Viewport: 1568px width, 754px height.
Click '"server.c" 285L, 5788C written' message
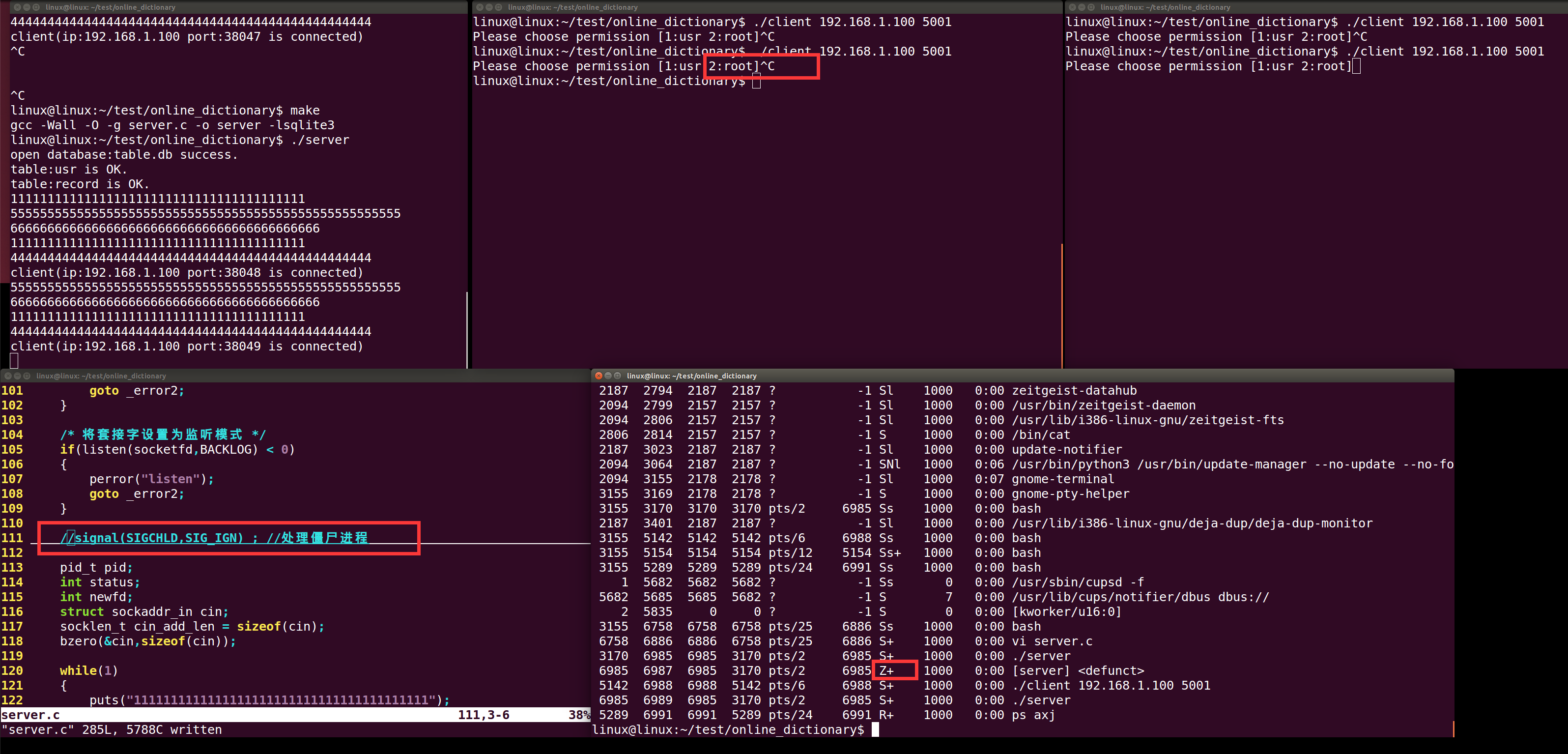coord(112,729)
